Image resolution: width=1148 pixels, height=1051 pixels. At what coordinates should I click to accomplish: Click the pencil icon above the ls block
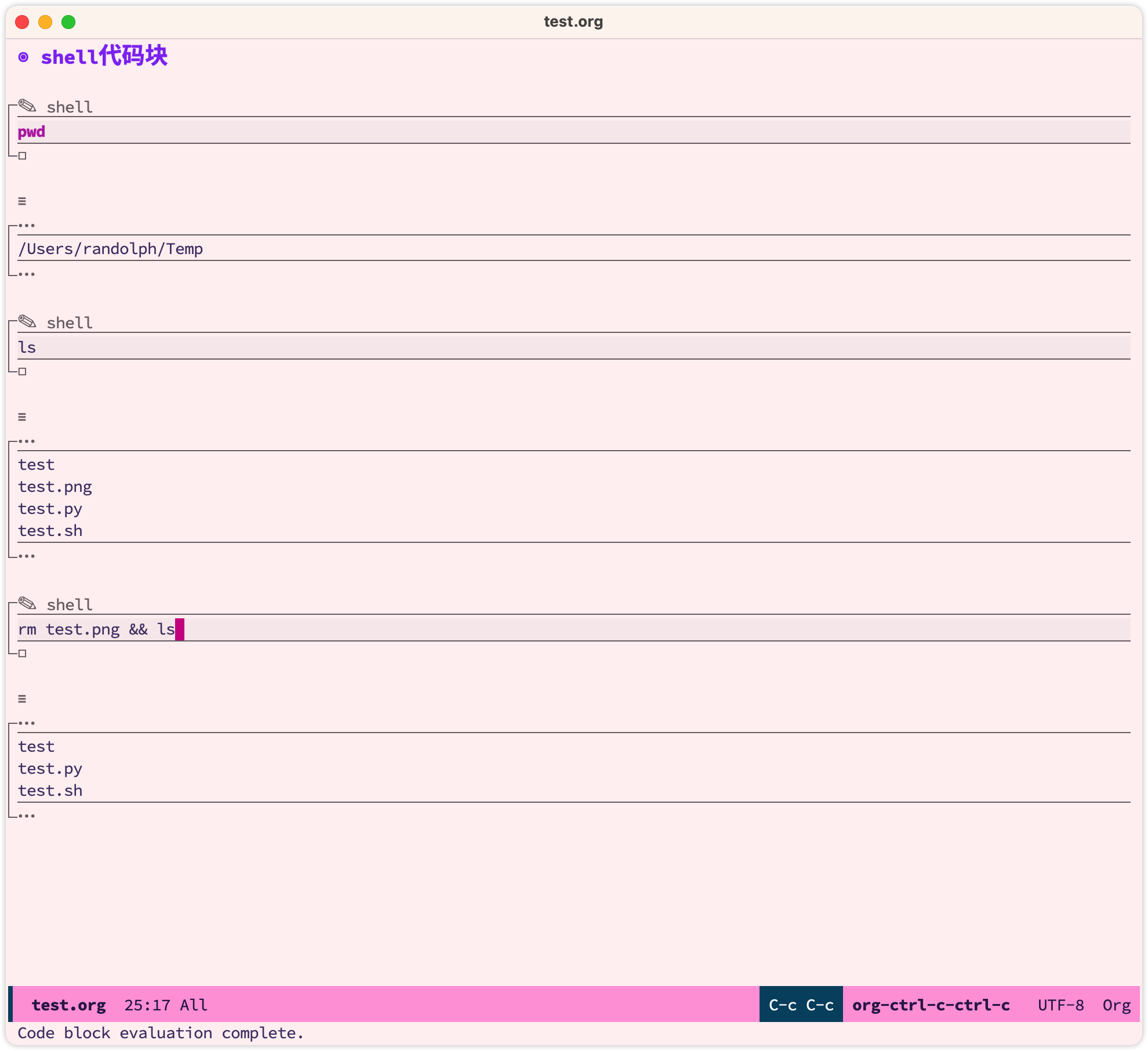27,321
